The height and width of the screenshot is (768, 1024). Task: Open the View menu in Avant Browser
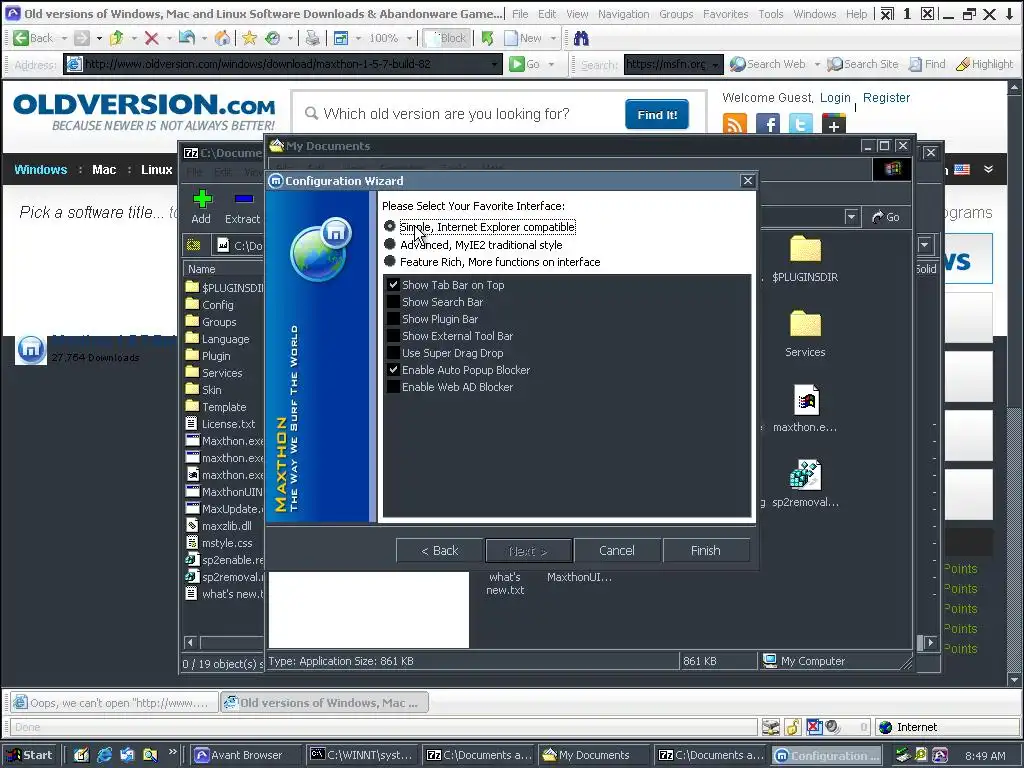coord(577,14)
